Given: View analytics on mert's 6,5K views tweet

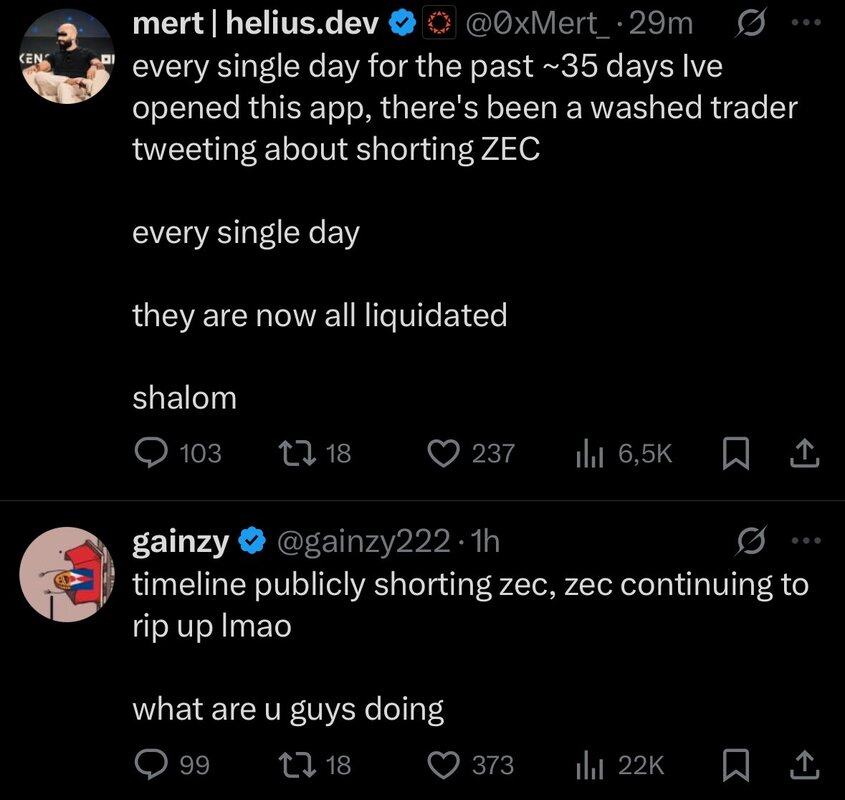Looking at the screenshot, I should [x=585, y=454].
